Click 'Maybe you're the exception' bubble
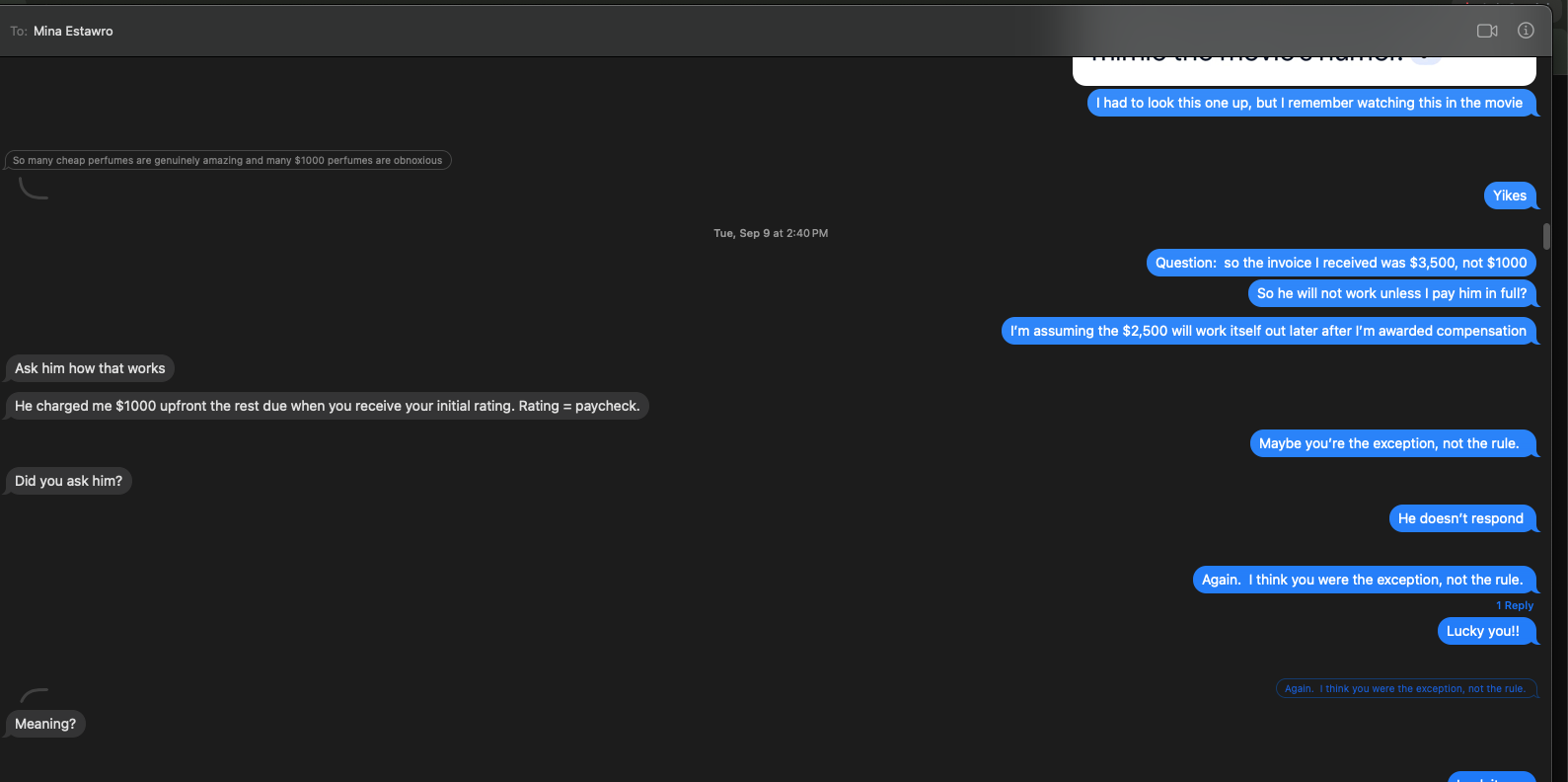The image size is (1568, 782). click(1392, 443)
